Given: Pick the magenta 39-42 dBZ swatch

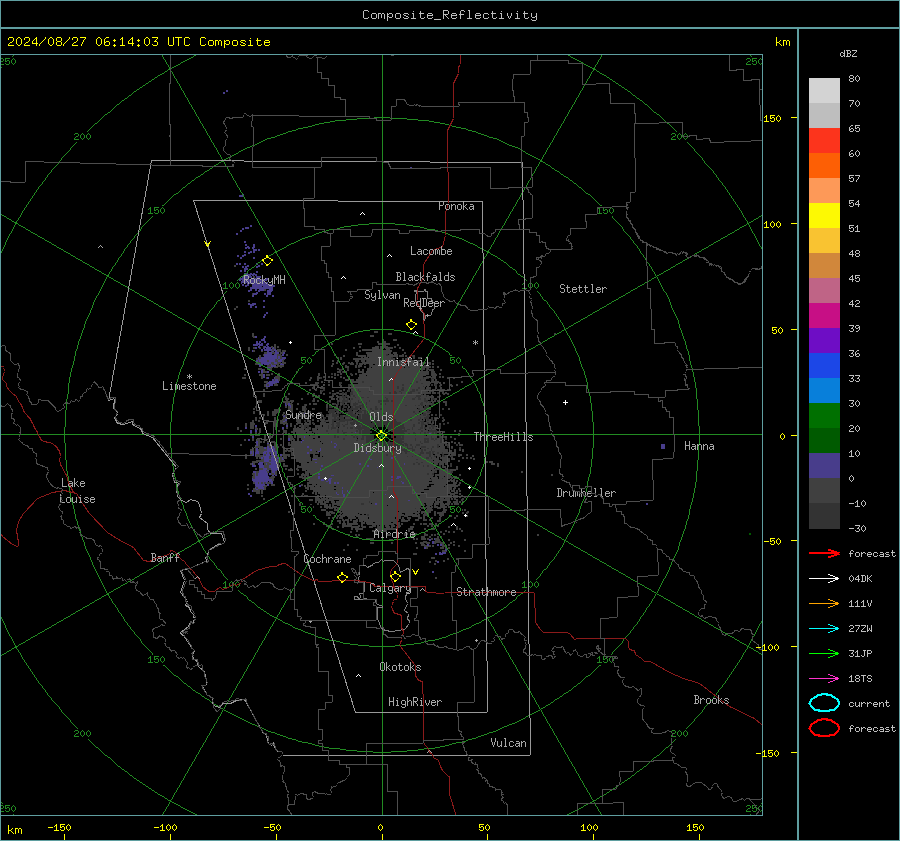Looking at the screenshot, I should 824,316.
